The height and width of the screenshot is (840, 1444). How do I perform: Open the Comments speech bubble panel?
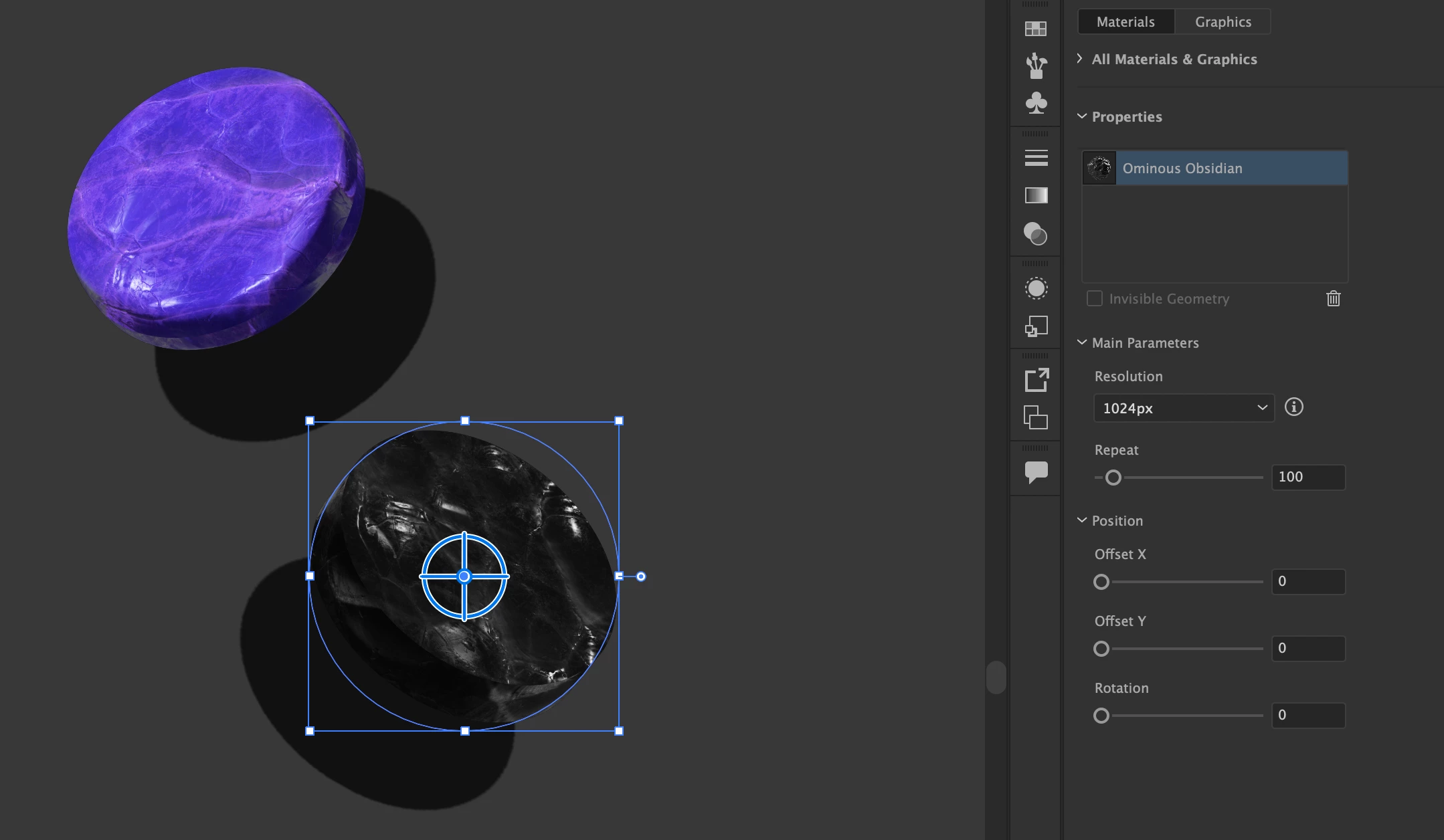coord(1036,472)
